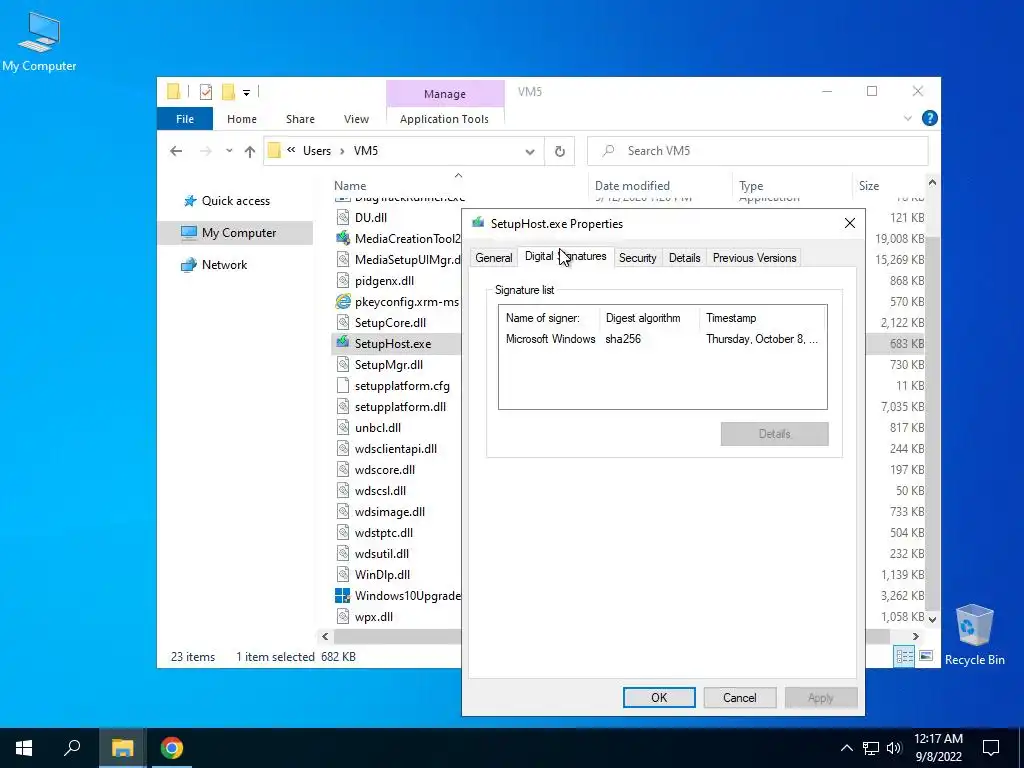Open the View ribbon tab
Screen dimensions: 1024x768
coord(356,119)
